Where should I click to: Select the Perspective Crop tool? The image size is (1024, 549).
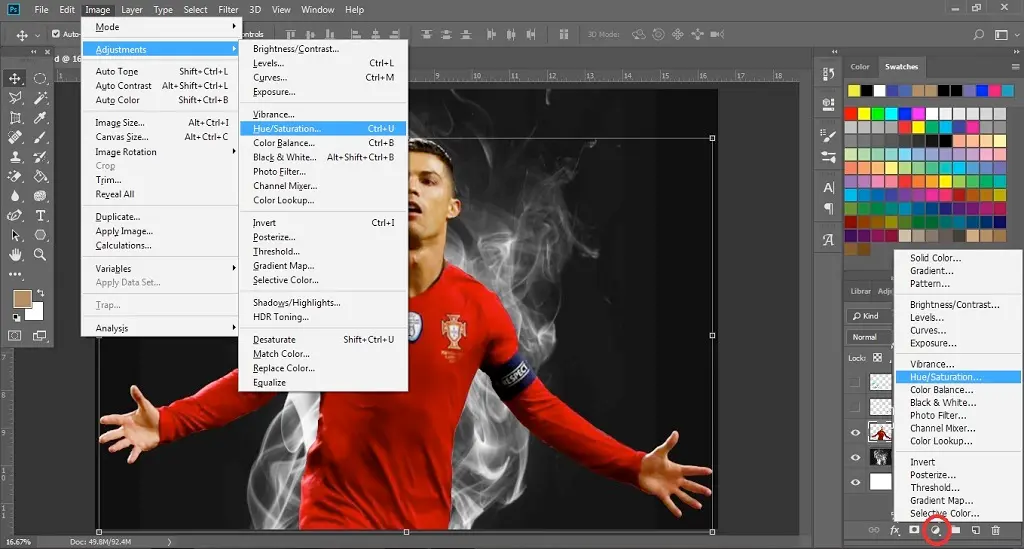click(14, 118)
